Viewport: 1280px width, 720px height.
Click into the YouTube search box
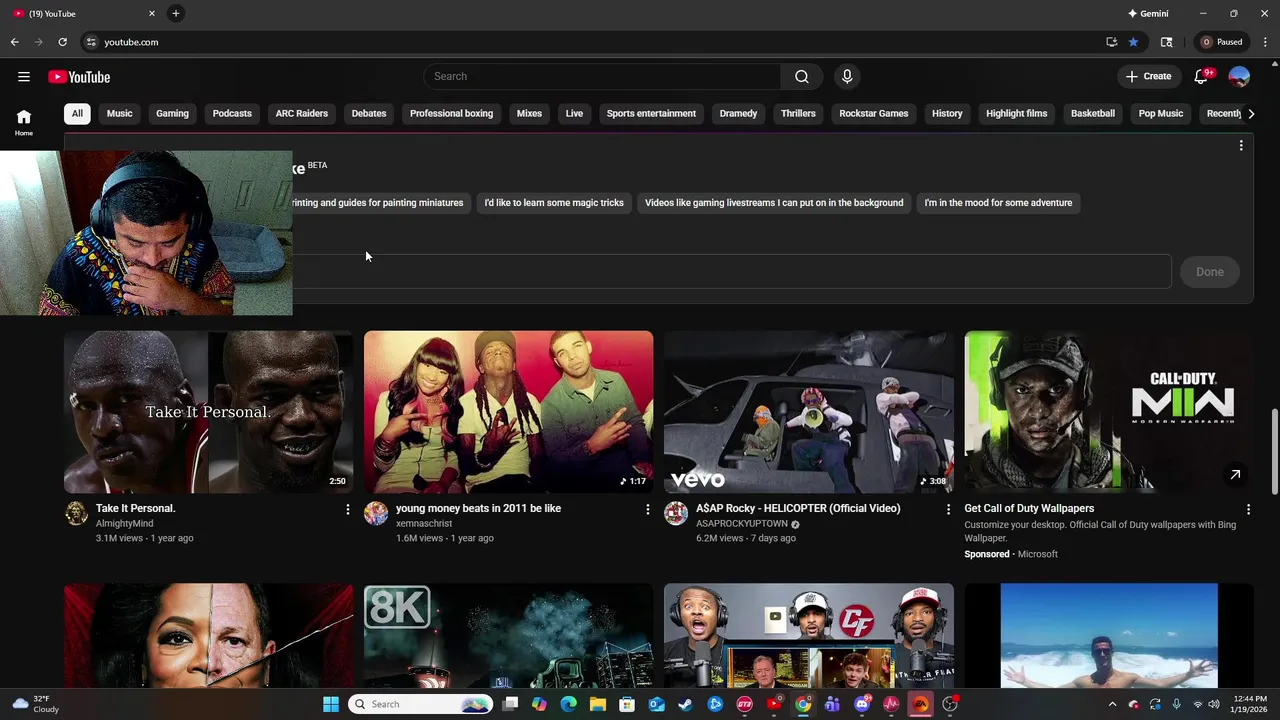tap(603, 77)
